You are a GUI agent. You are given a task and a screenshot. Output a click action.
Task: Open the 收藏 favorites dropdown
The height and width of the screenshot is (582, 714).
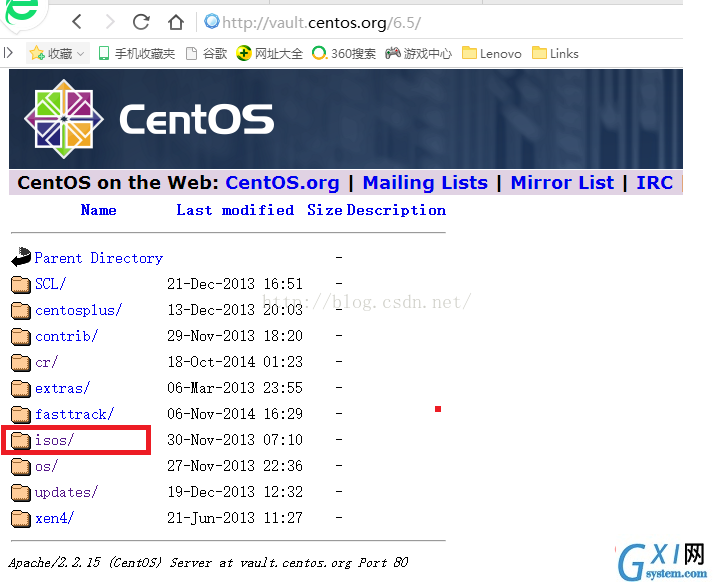coord(57,54)
